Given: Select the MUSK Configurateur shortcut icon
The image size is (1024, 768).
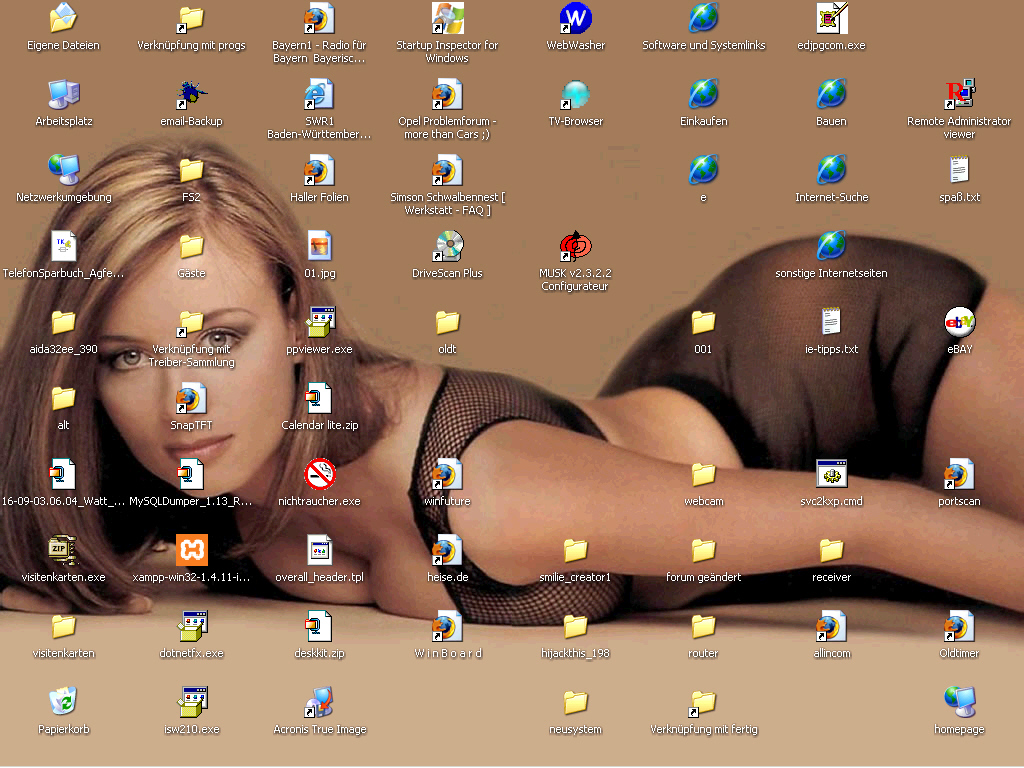Looking at the screenshot, I should coord(575,248).
